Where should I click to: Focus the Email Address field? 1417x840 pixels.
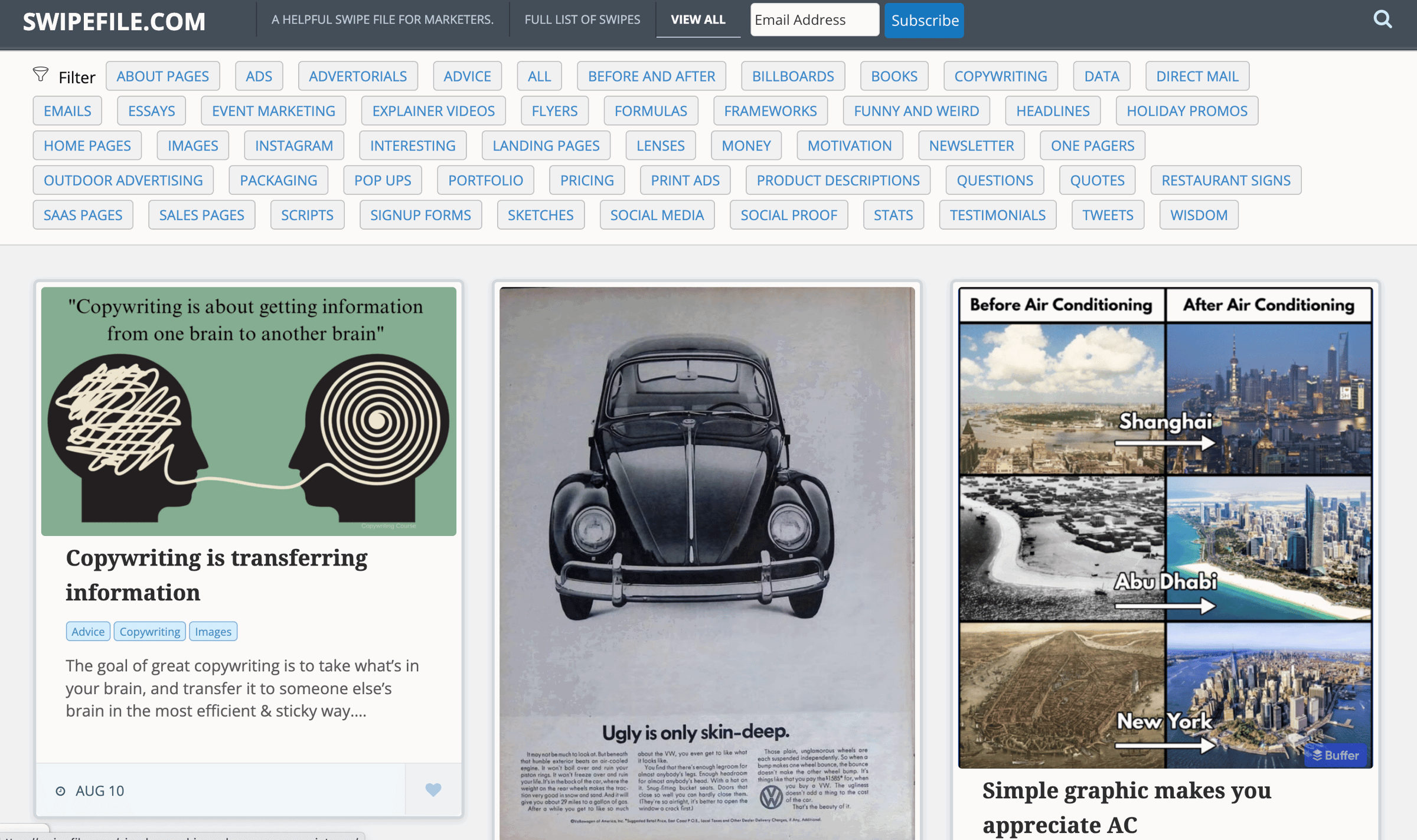815,20
